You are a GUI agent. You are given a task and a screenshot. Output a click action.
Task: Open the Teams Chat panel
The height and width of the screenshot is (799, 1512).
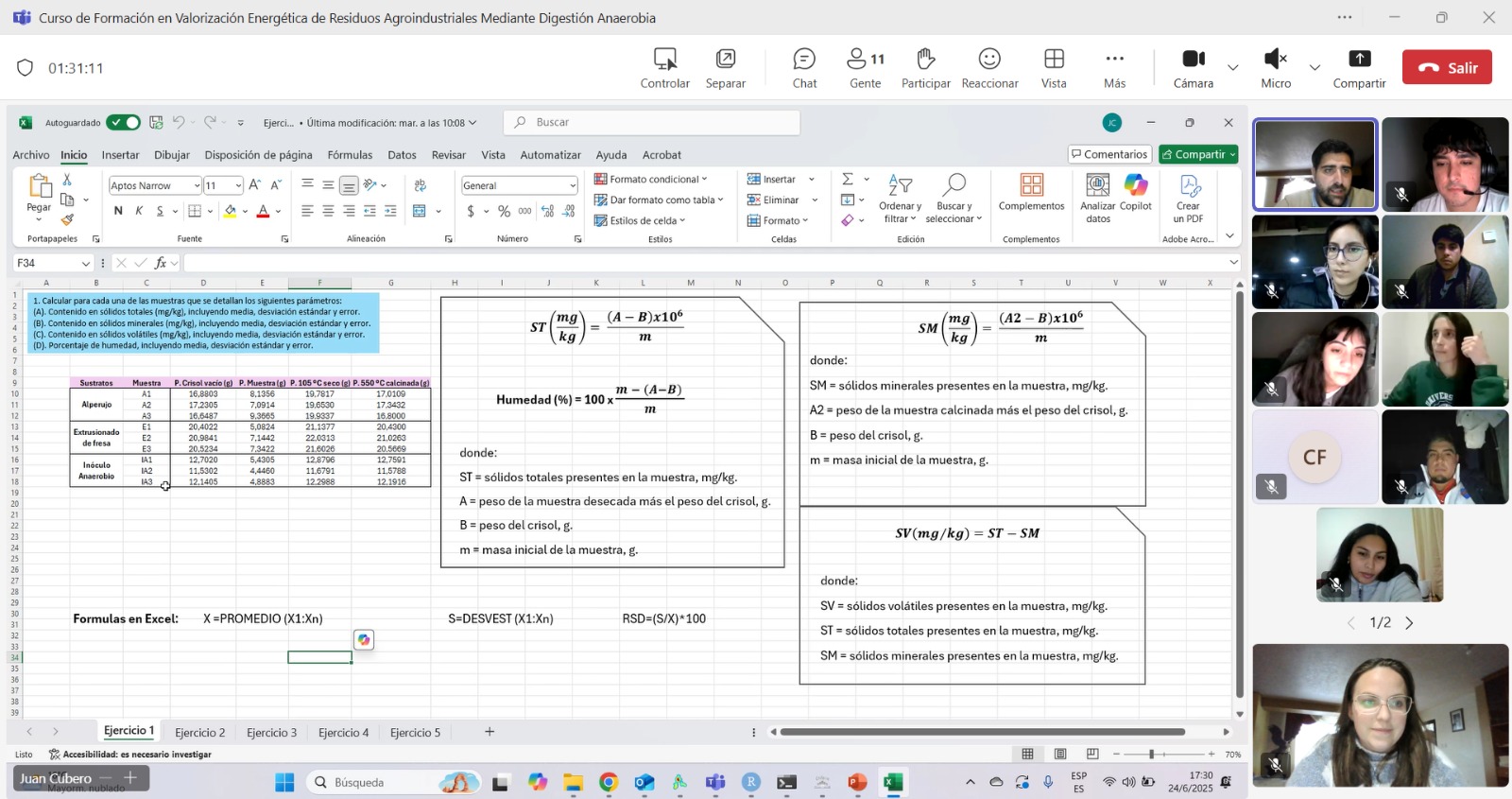[804, 60]
